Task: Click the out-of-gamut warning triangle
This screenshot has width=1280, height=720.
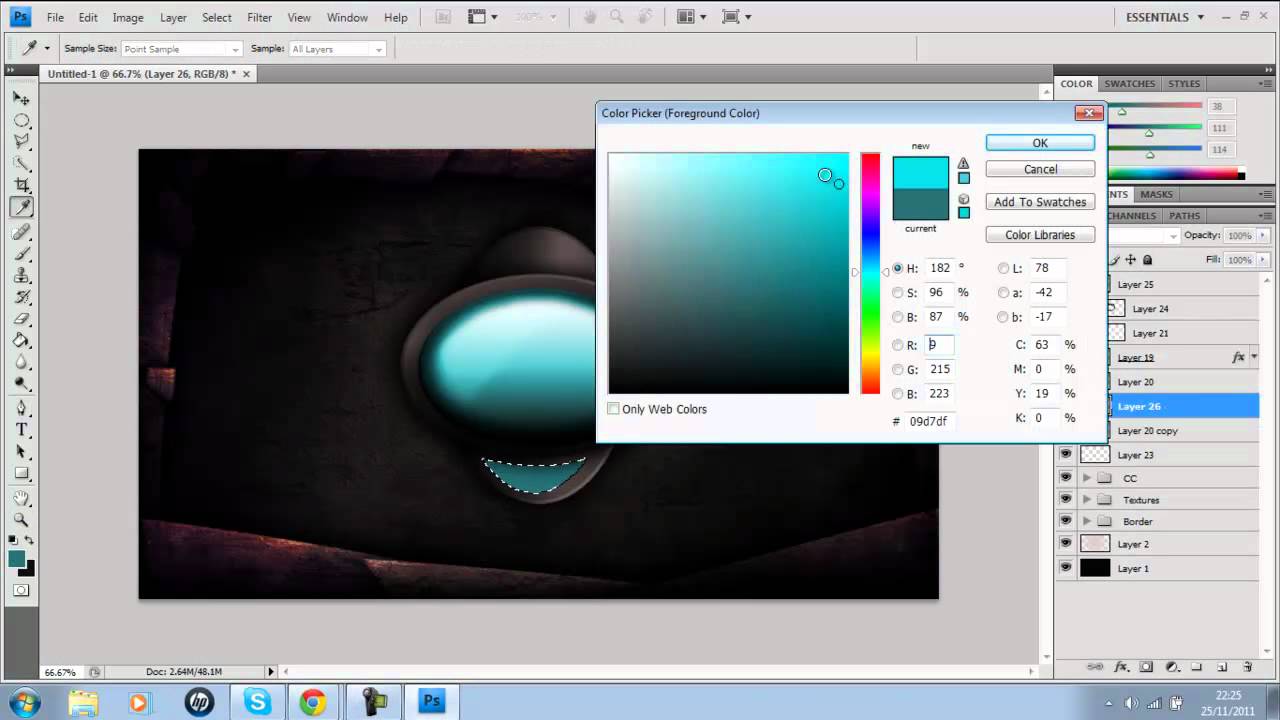Action: pos(963,163)
